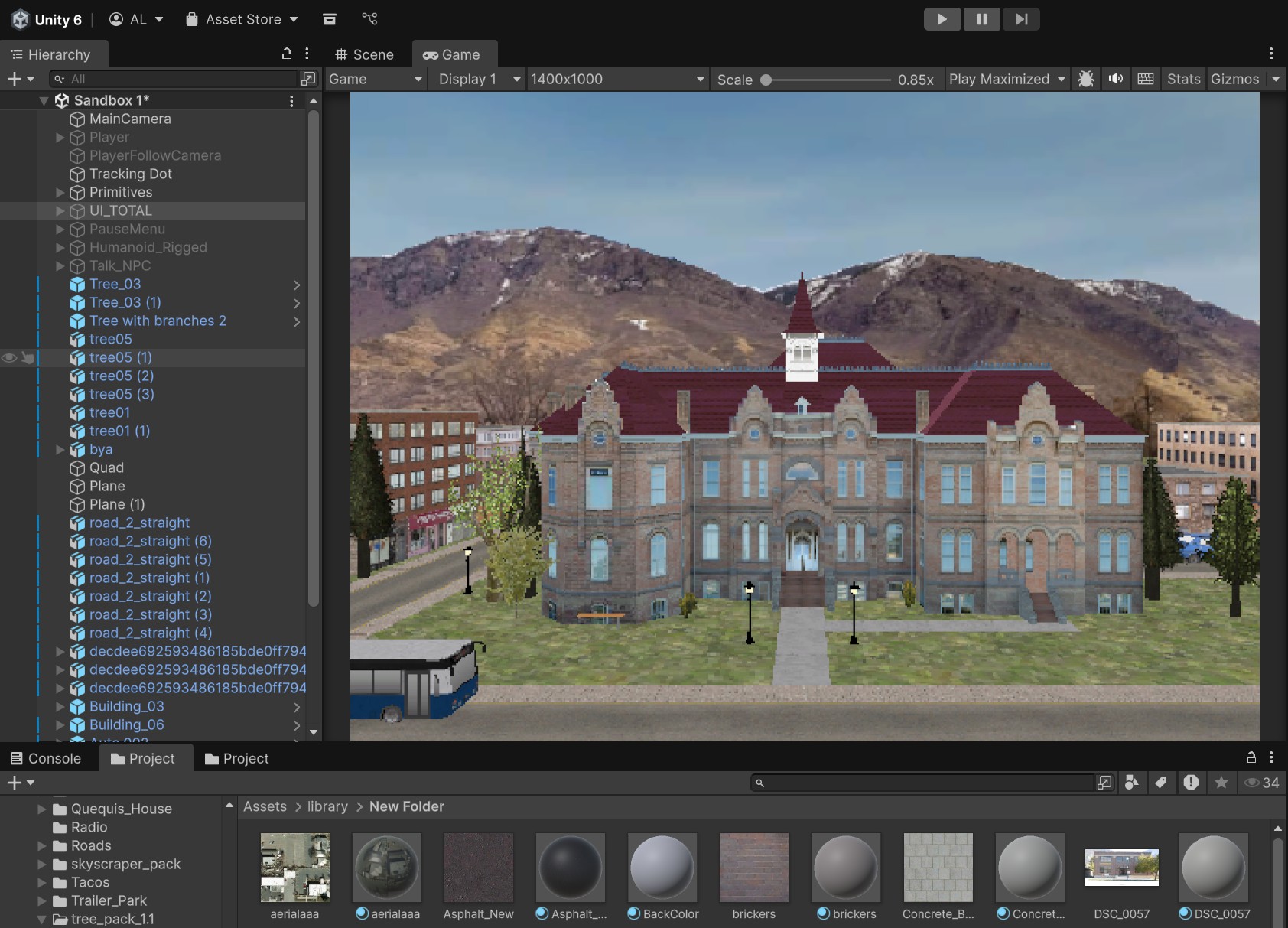The height and width of the screenshot is (928, 1288).
Task: Pause the game with Pause button
Action: click(981, 19)
